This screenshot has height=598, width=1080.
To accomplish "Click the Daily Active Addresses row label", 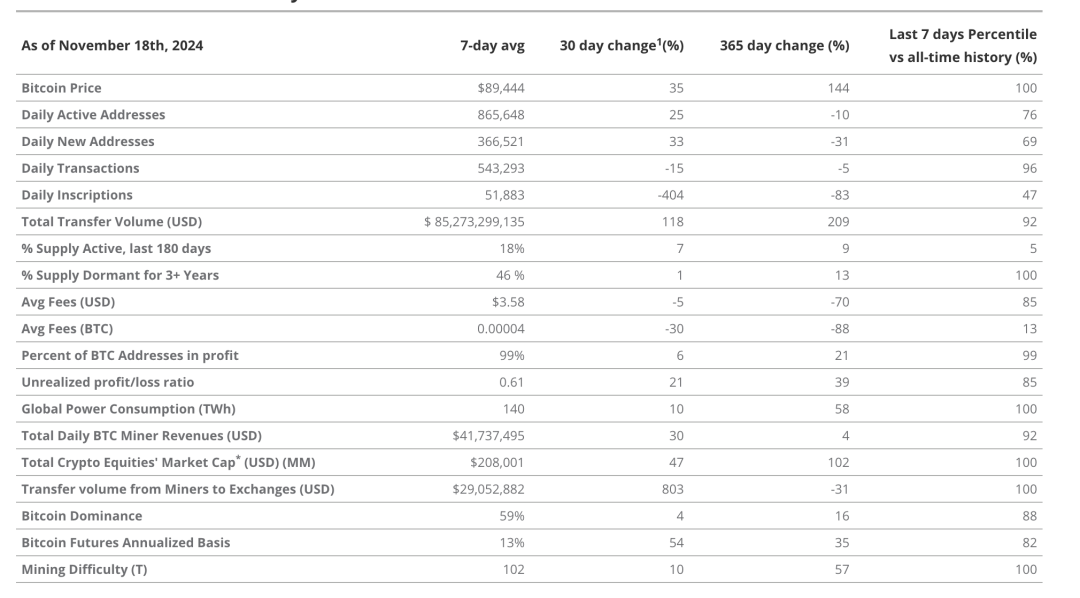I will click(x=93, y=115).
